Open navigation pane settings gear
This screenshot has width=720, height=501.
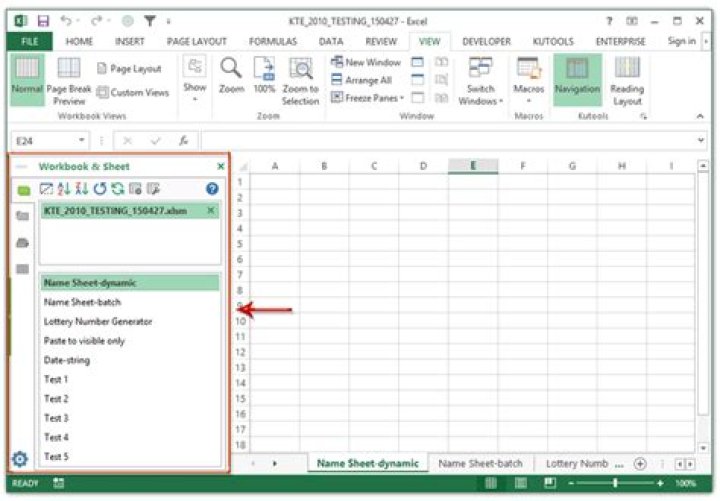(21, 459)
